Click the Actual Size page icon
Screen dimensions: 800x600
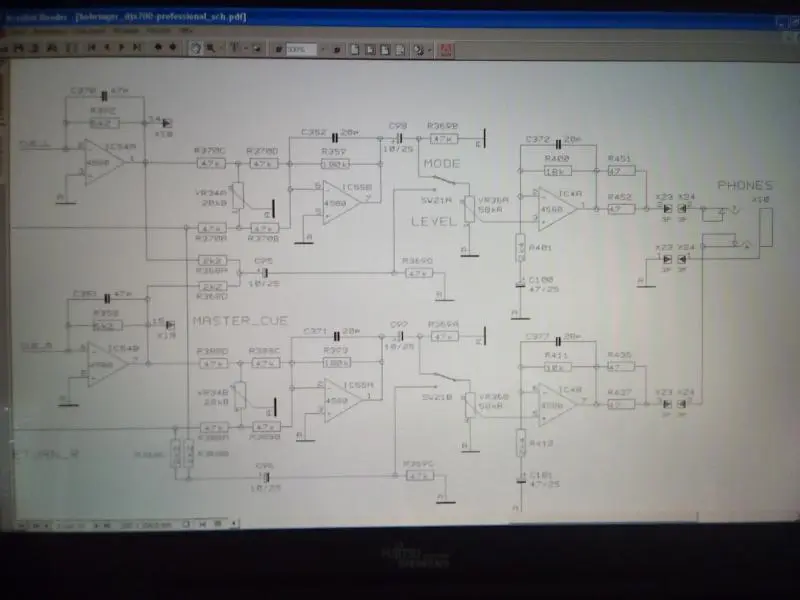click(356, 49)
